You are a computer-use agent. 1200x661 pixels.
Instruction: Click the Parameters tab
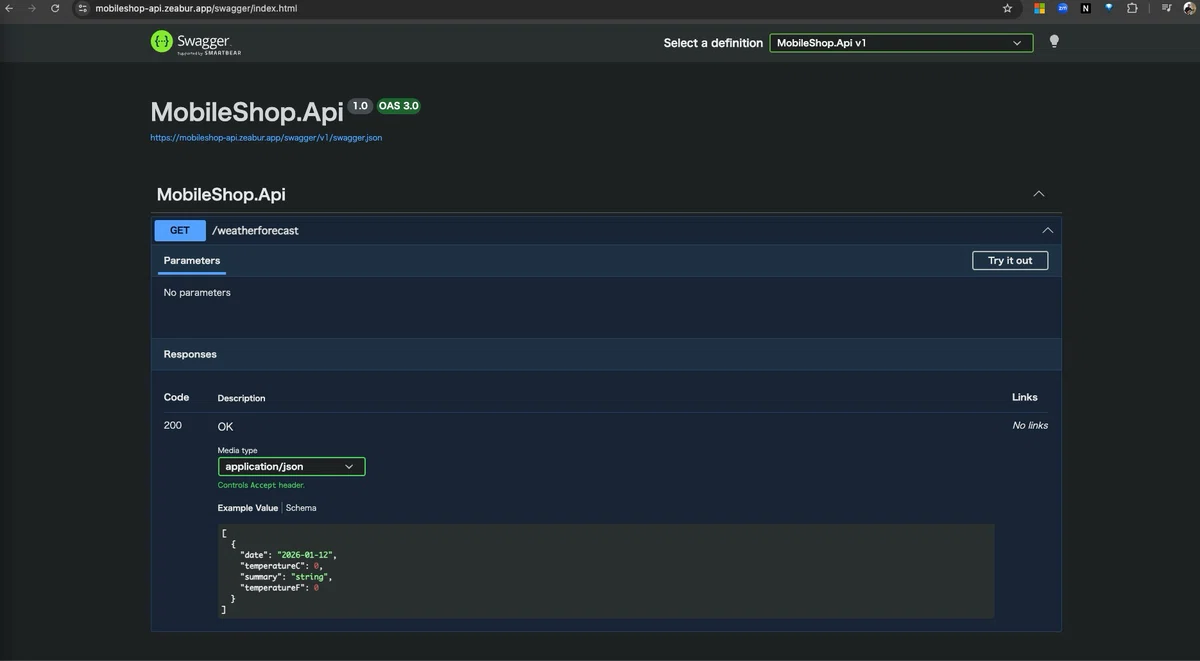click(x=192, y=260)
